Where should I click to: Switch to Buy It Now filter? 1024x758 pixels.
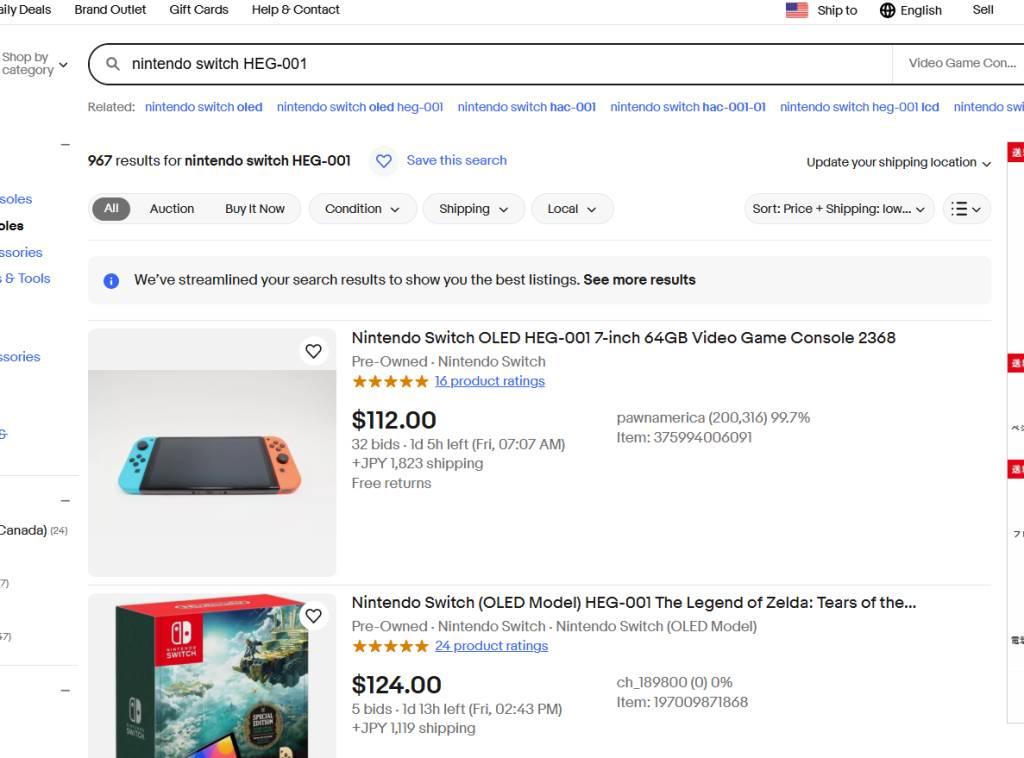[x=255, y=209]
